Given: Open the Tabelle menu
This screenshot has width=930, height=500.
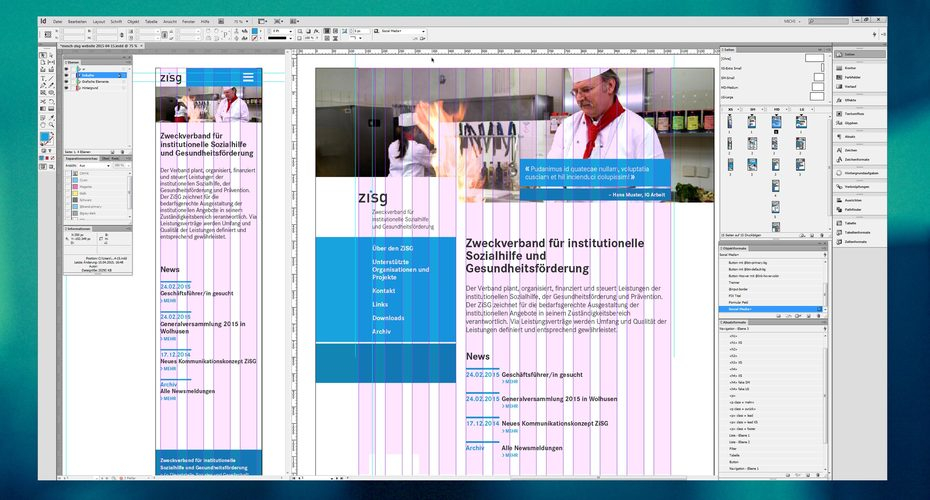Looking at the screenshot, I should point(151,21).
